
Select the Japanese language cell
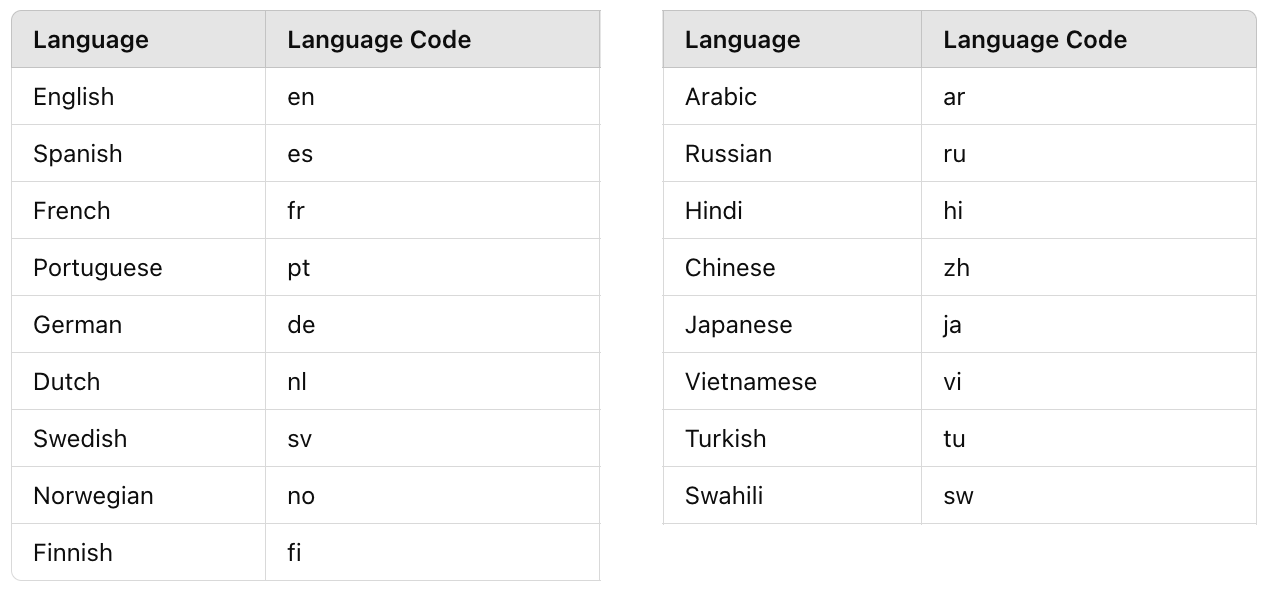click(739, 325)
